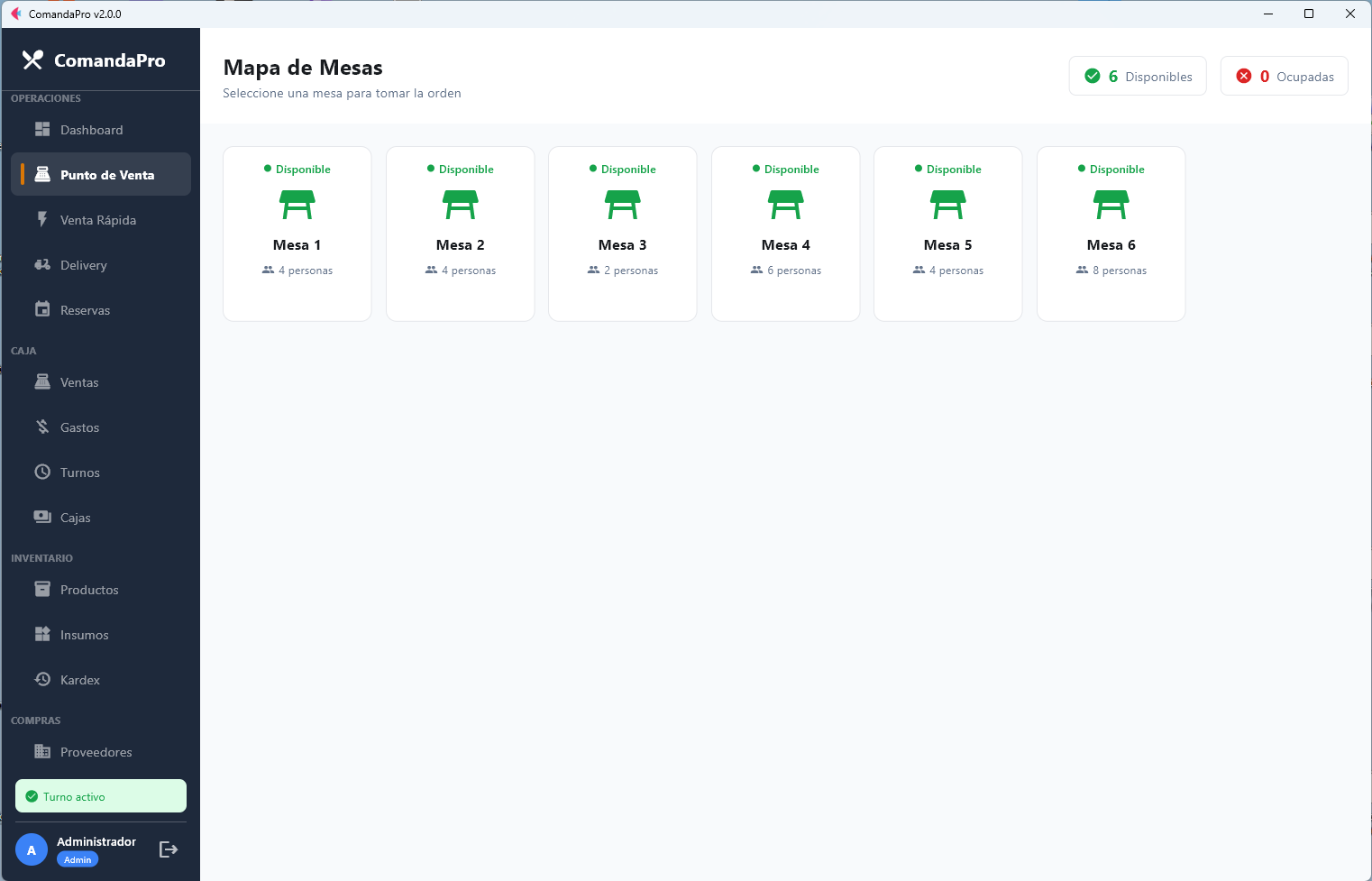Screen dimensions: 1372x881
Task: Click the Admin role badge
Action: click(78, 859)
